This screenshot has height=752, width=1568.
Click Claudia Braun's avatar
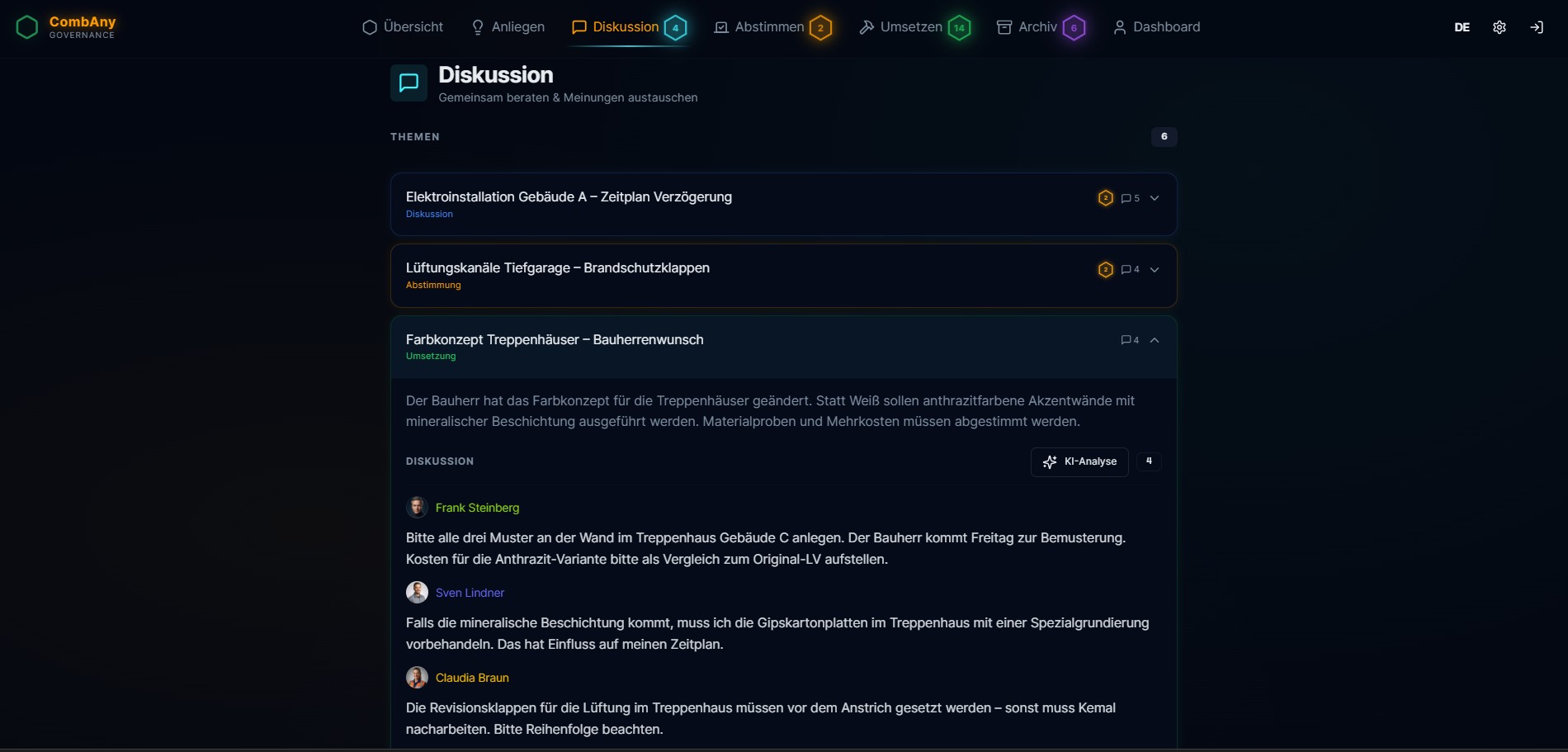pyautogui.click(x=417, y=678)
